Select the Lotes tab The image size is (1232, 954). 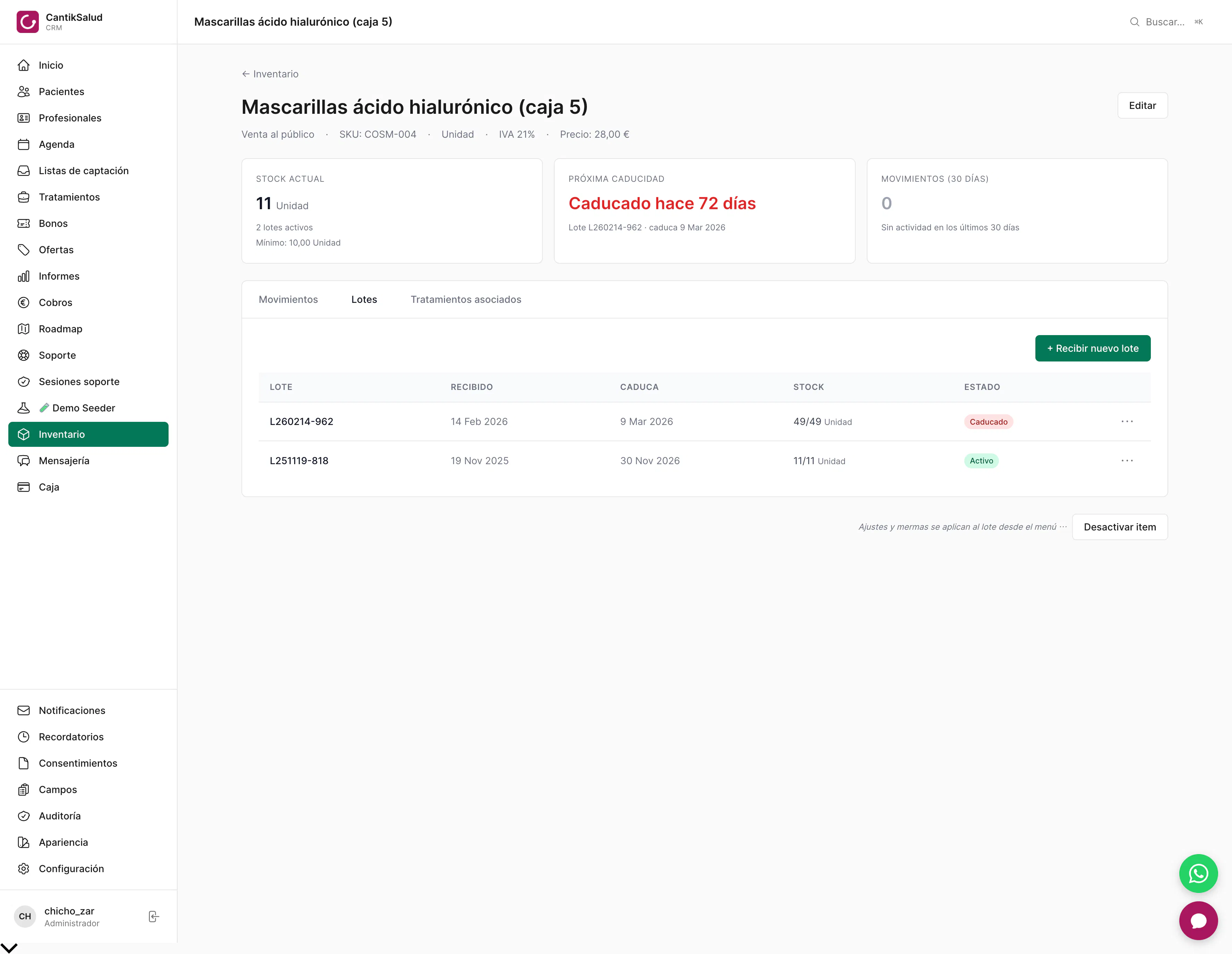364,300
